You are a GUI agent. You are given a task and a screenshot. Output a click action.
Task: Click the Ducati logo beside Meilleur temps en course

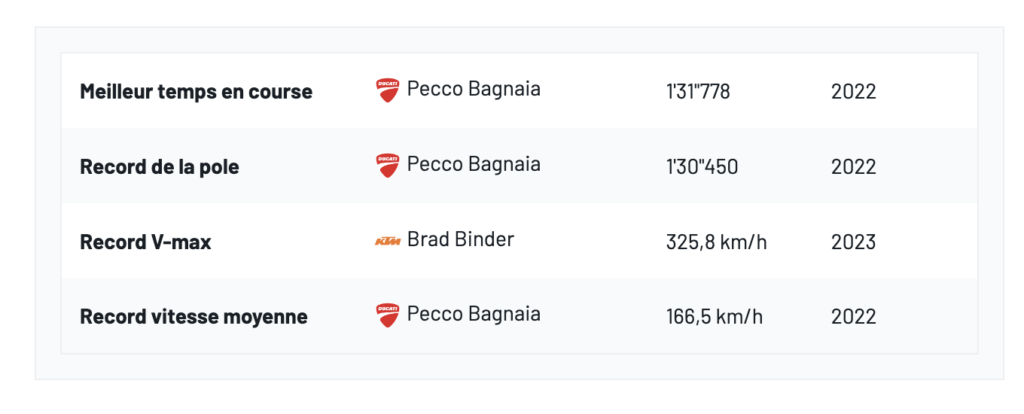pos(387,90)
